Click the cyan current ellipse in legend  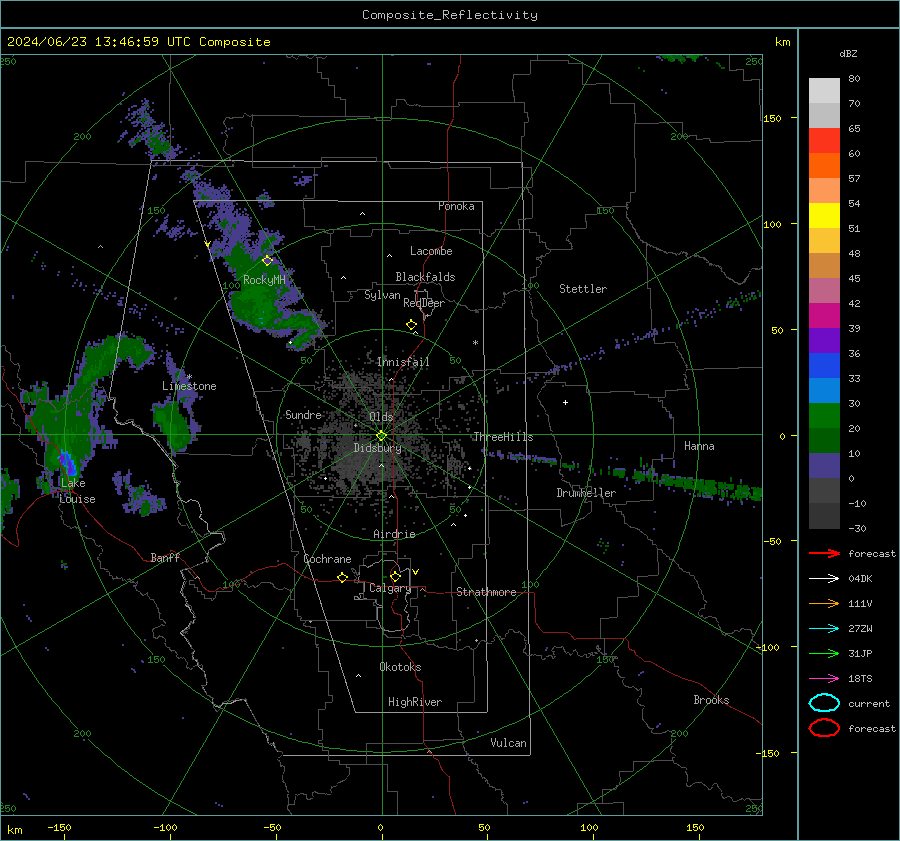pos(824,703)
